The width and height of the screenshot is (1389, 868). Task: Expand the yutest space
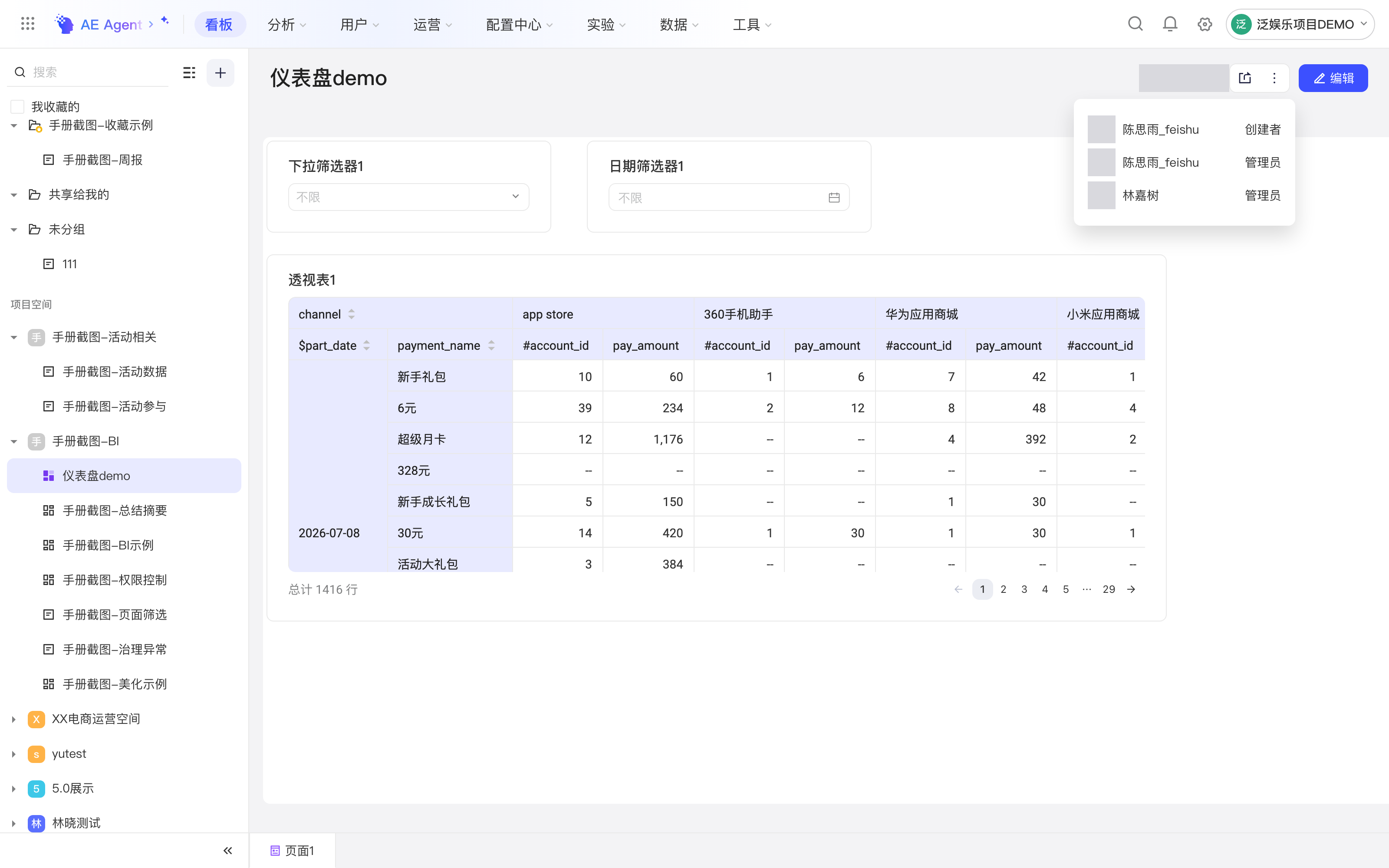[x=14, y=754]
